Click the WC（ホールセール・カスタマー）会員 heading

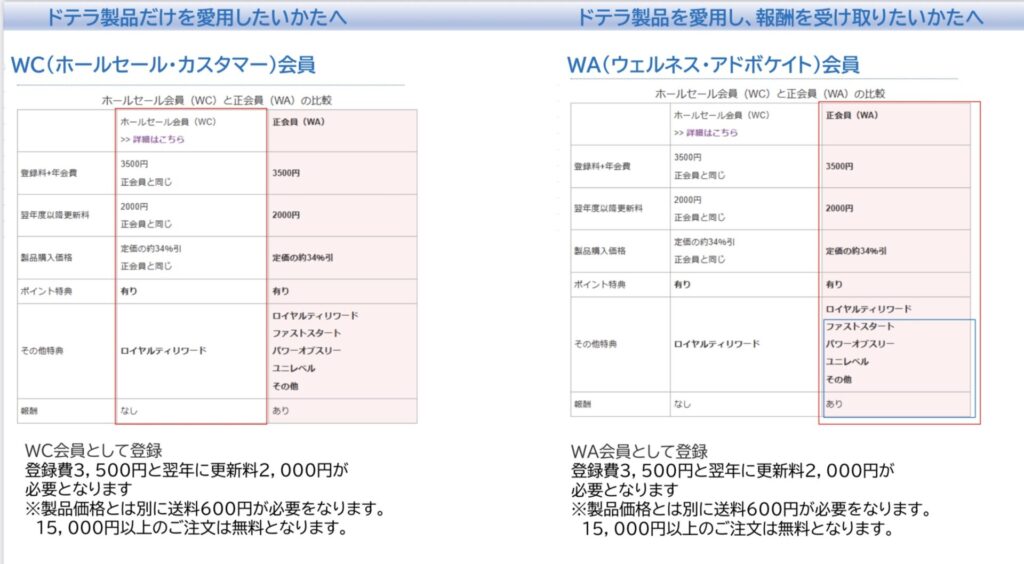click(163, 66)
